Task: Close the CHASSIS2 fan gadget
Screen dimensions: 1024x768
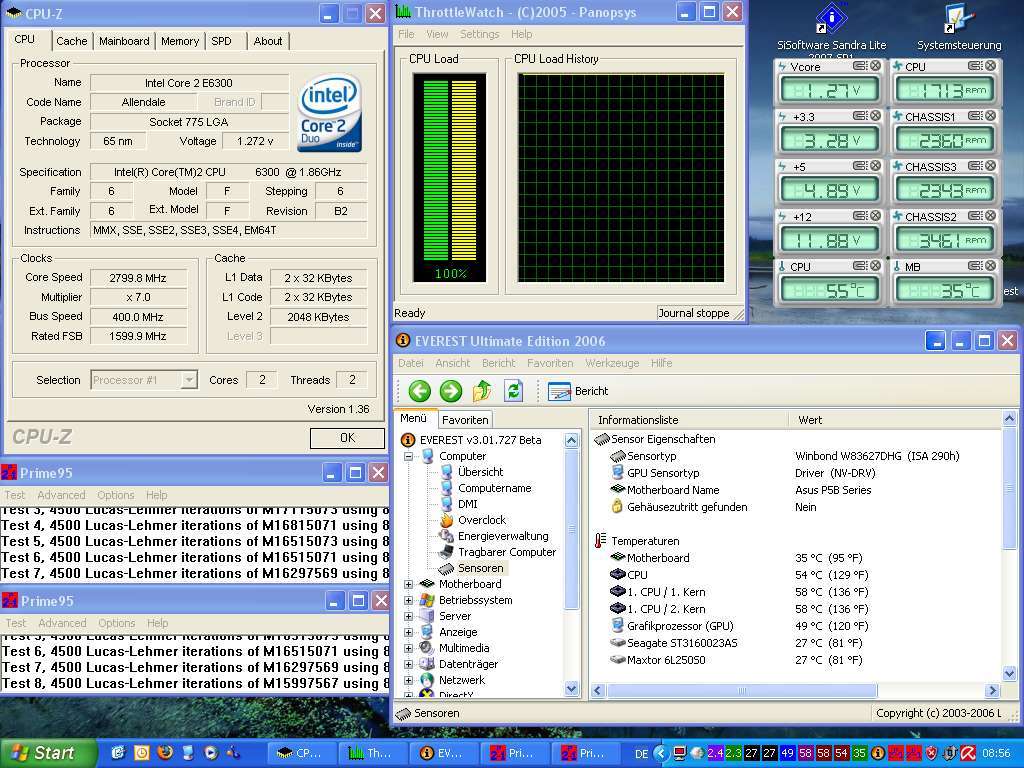Action: click(x=991, y=216)
